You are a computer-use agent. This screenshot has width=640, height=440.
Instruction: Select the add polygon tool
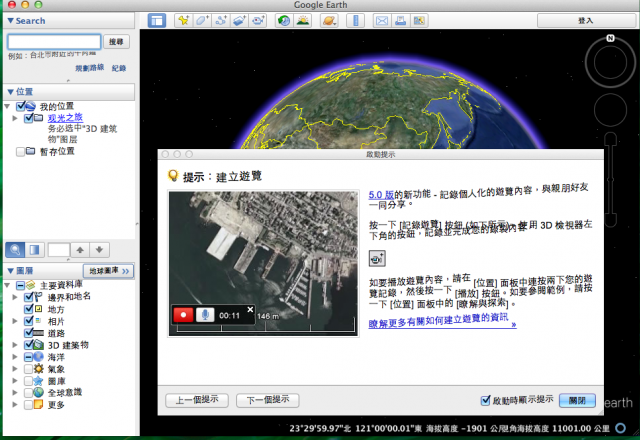tap(202, 20)
